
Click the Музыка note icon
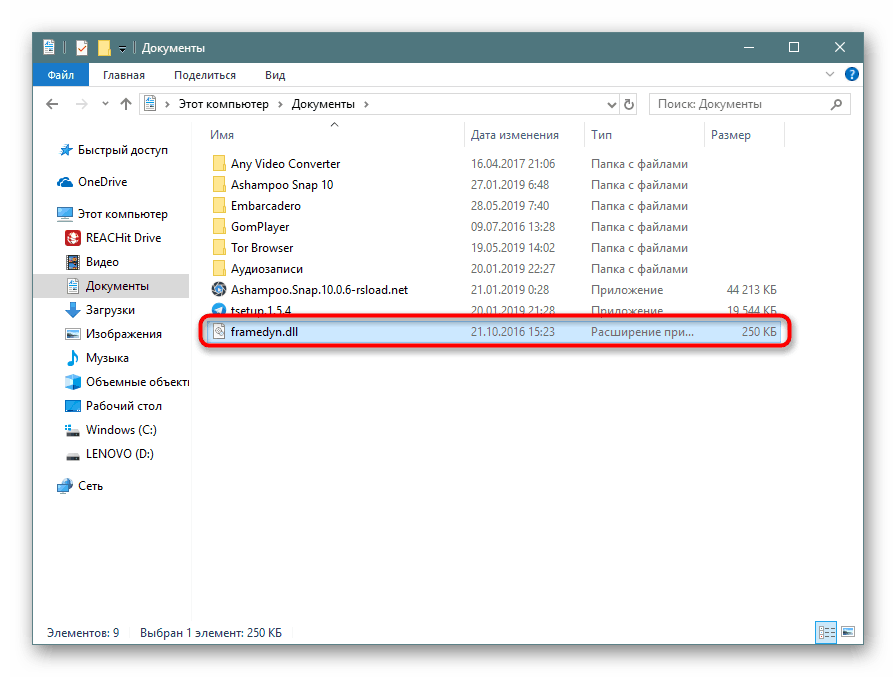tap(73, 358)
